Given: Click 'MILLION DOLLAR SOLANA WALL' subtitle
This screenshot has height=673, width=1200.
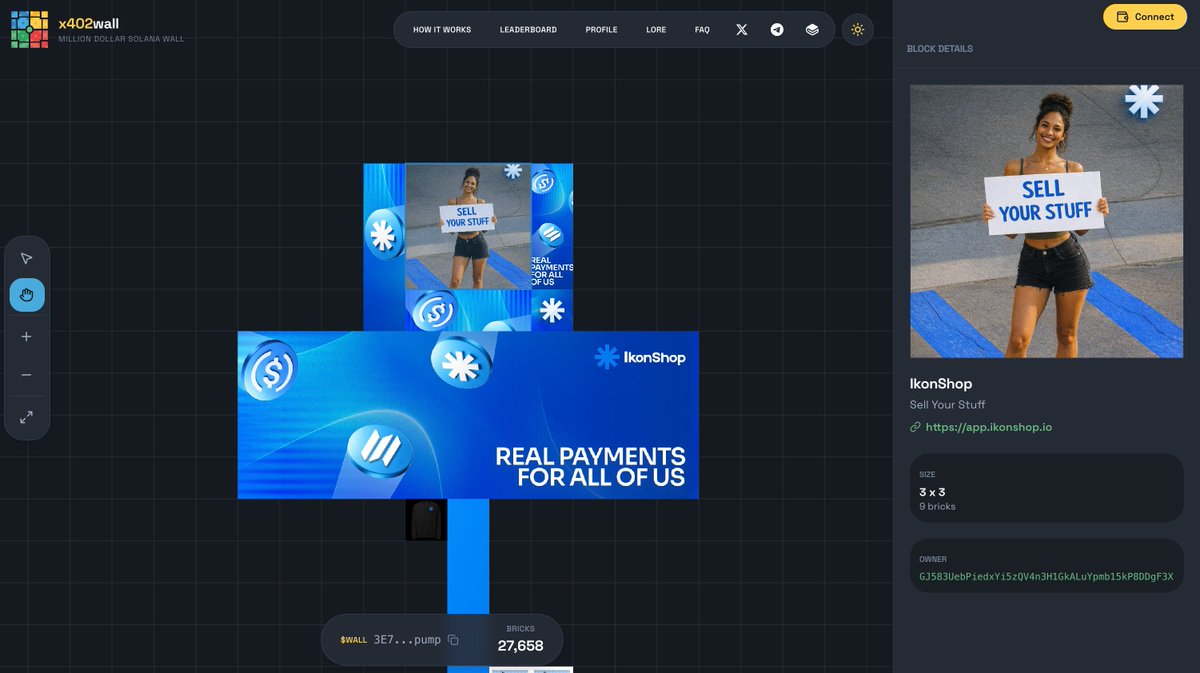Looking at the screenshot, I should pos(121,39).
